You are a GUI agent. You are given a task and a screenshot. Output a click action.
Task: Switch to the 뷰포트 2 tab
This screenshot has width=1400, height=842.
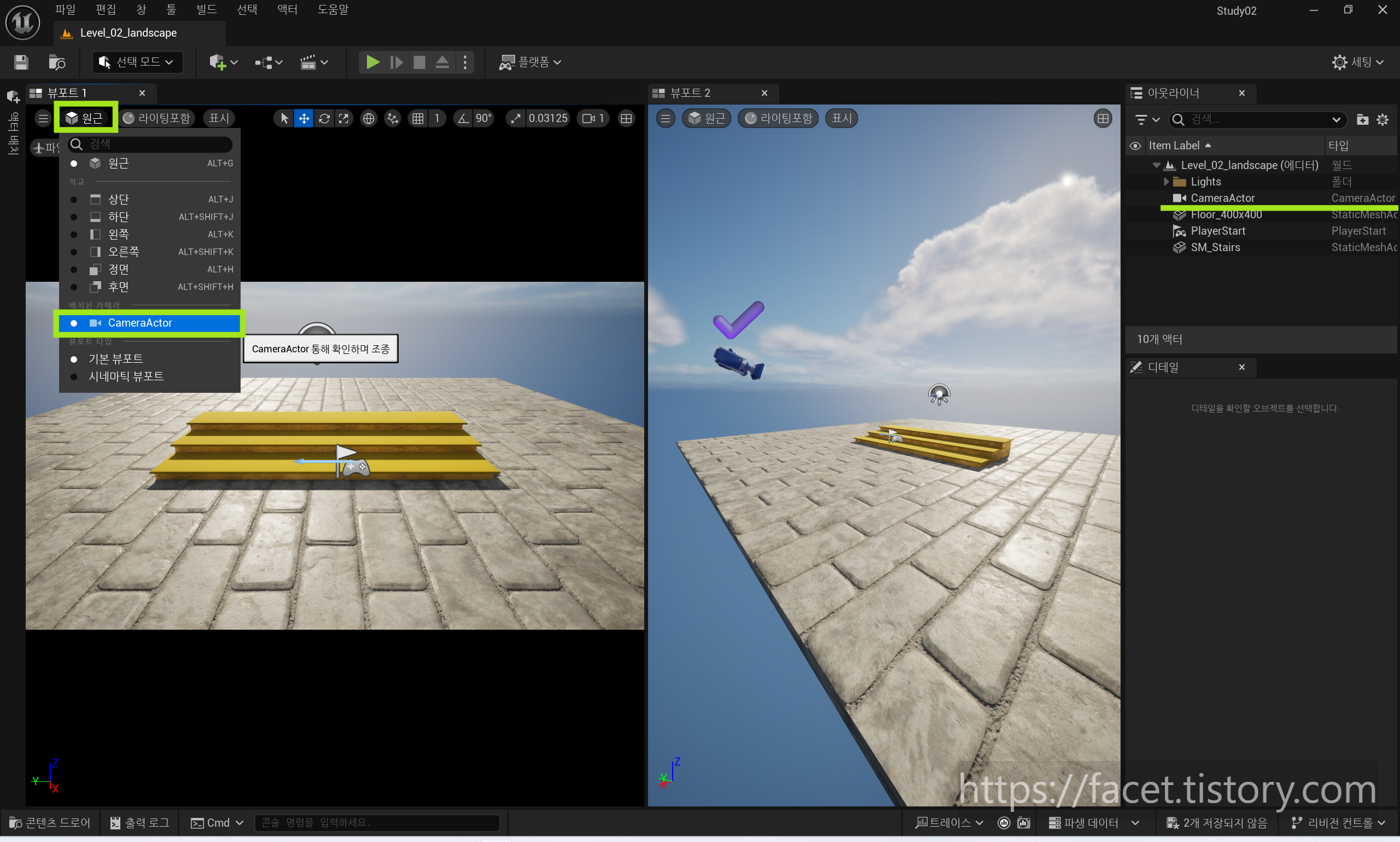[x=690, y=92]
